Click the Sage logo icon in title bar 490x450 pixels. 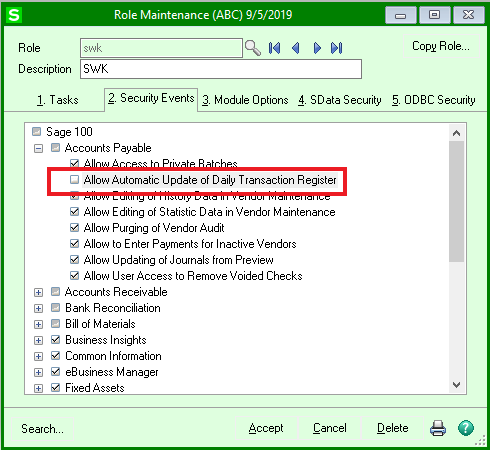pos(14,15)
